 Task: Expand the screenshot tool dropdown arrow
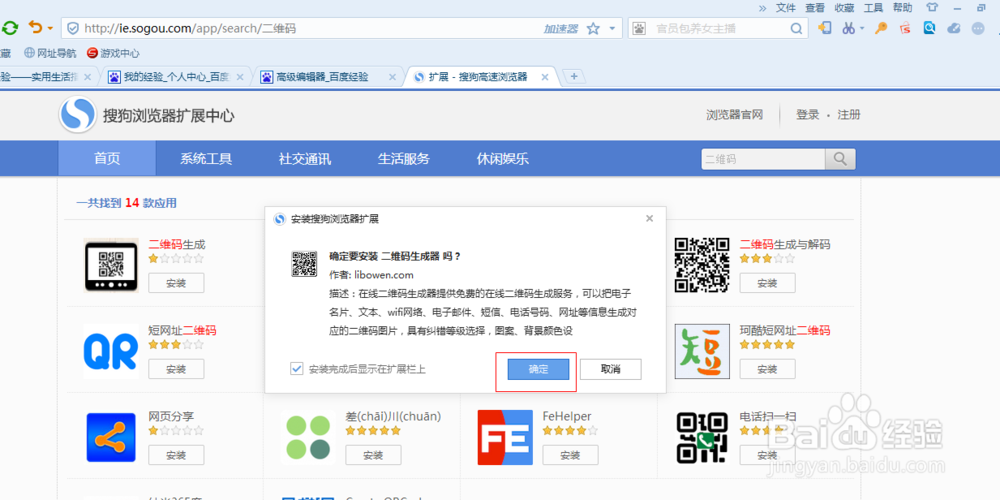(862, 29)
